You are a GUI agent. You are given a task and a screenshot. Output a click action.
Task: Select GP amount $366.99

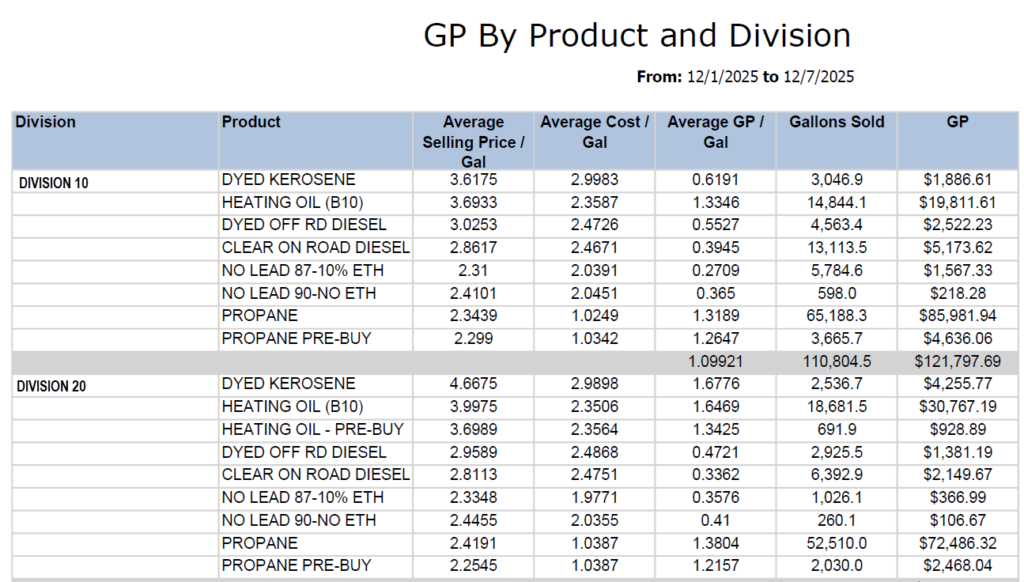[x=957, y=497]
